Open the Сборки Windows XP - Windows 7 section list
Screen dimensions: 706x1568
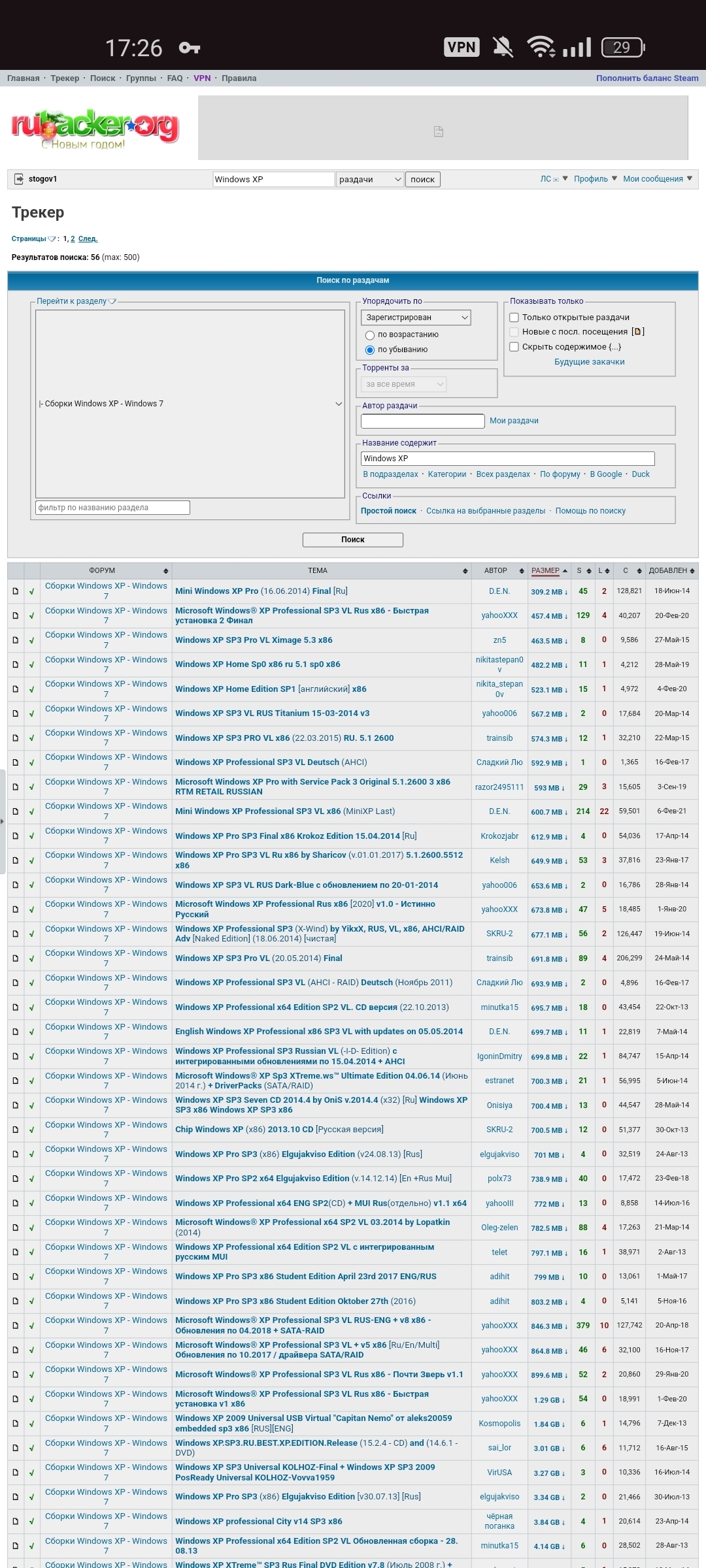point(190,404)
